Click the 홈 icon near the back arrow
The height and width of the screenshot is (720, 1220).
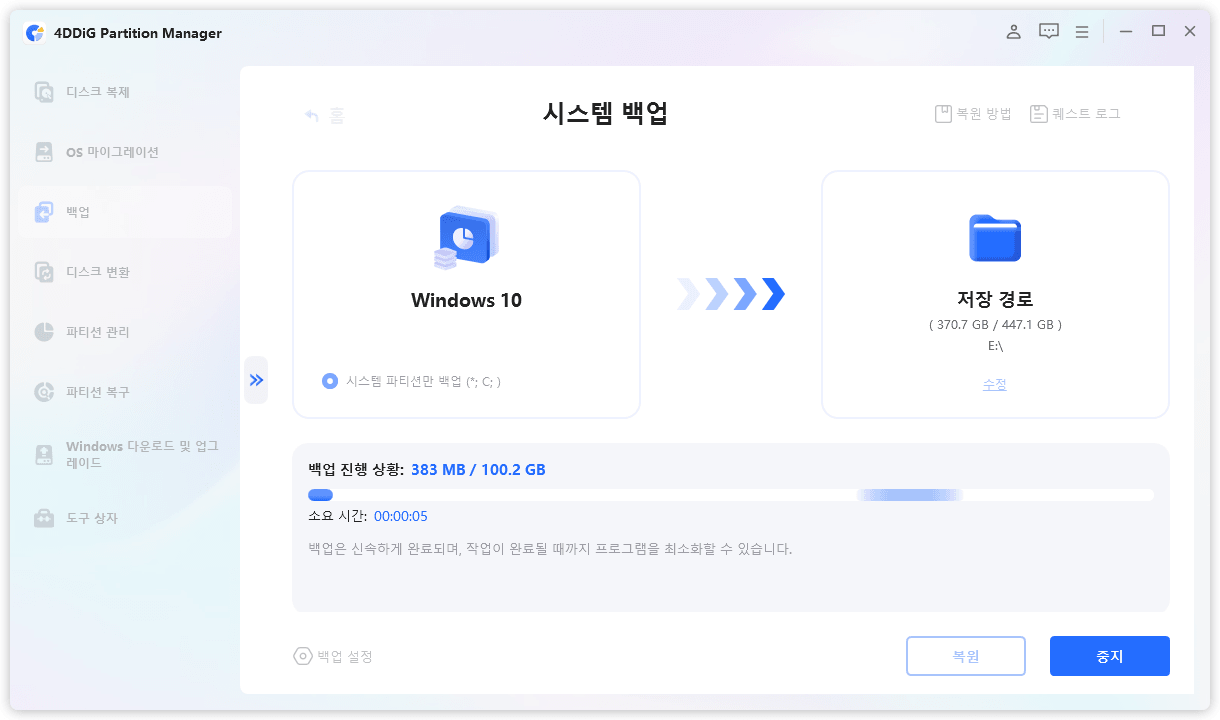point(337,115)
